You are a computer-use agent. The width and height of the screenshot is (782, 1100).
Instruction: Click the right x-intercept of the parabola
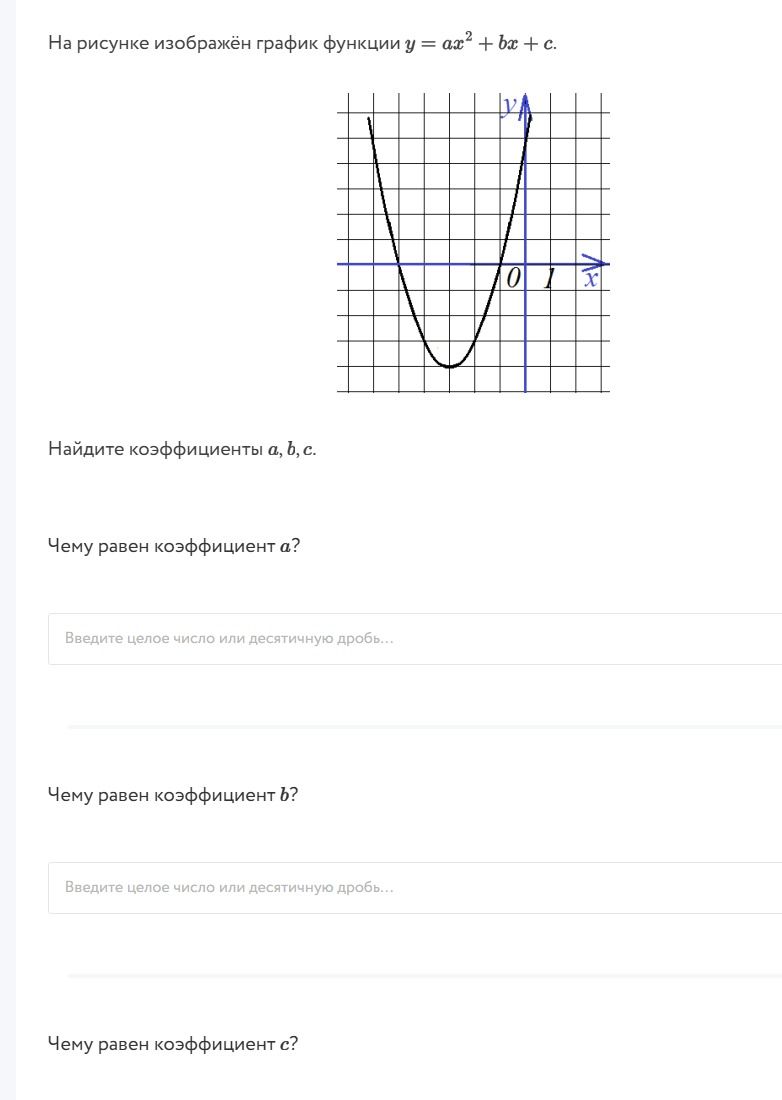click(x=500, y=264)
